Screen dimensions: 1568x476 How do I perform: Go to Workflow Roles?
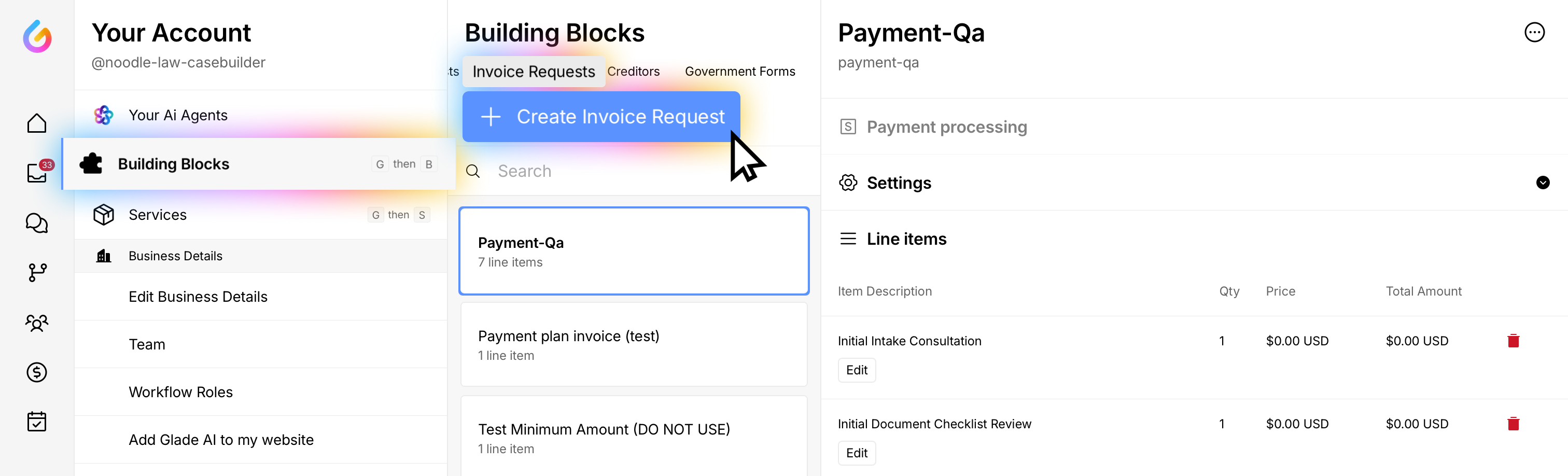[180, 392]
